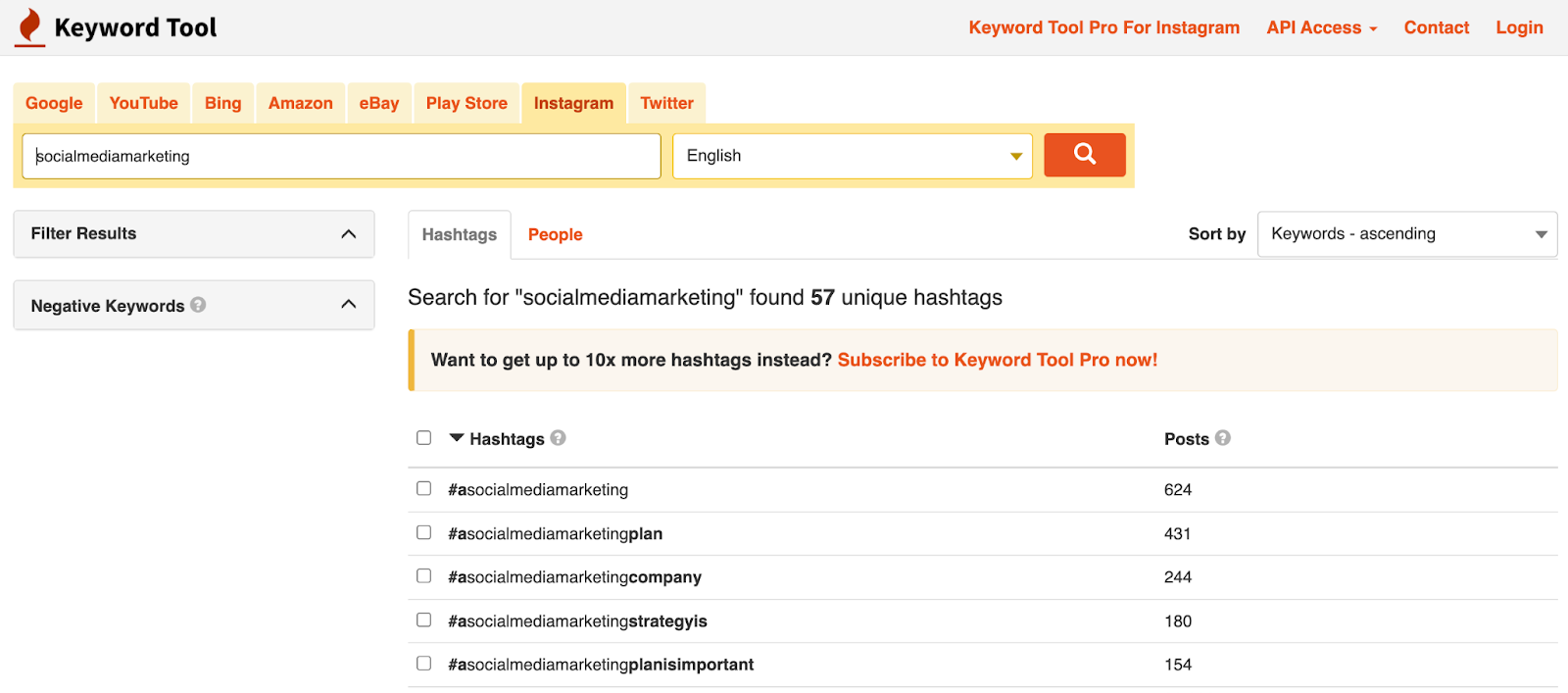This screenshot has width=1568, height=693.
Task: Switch to the YouTube tab
Action: [x=143, y=103]
